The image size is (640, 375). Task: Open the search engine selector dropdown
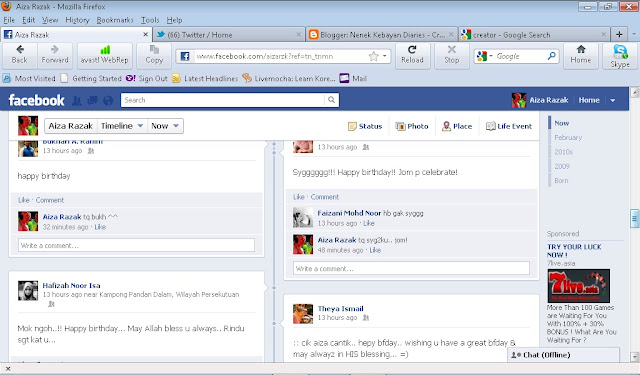click(484, 56)
